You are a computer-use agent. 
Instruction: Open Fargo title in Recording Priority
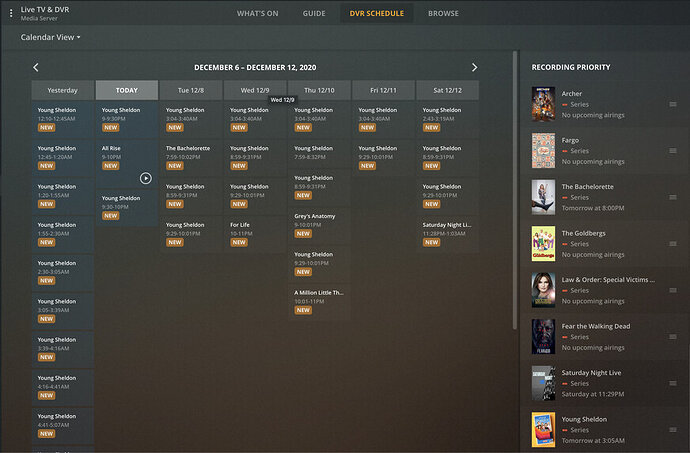point(570,140)
